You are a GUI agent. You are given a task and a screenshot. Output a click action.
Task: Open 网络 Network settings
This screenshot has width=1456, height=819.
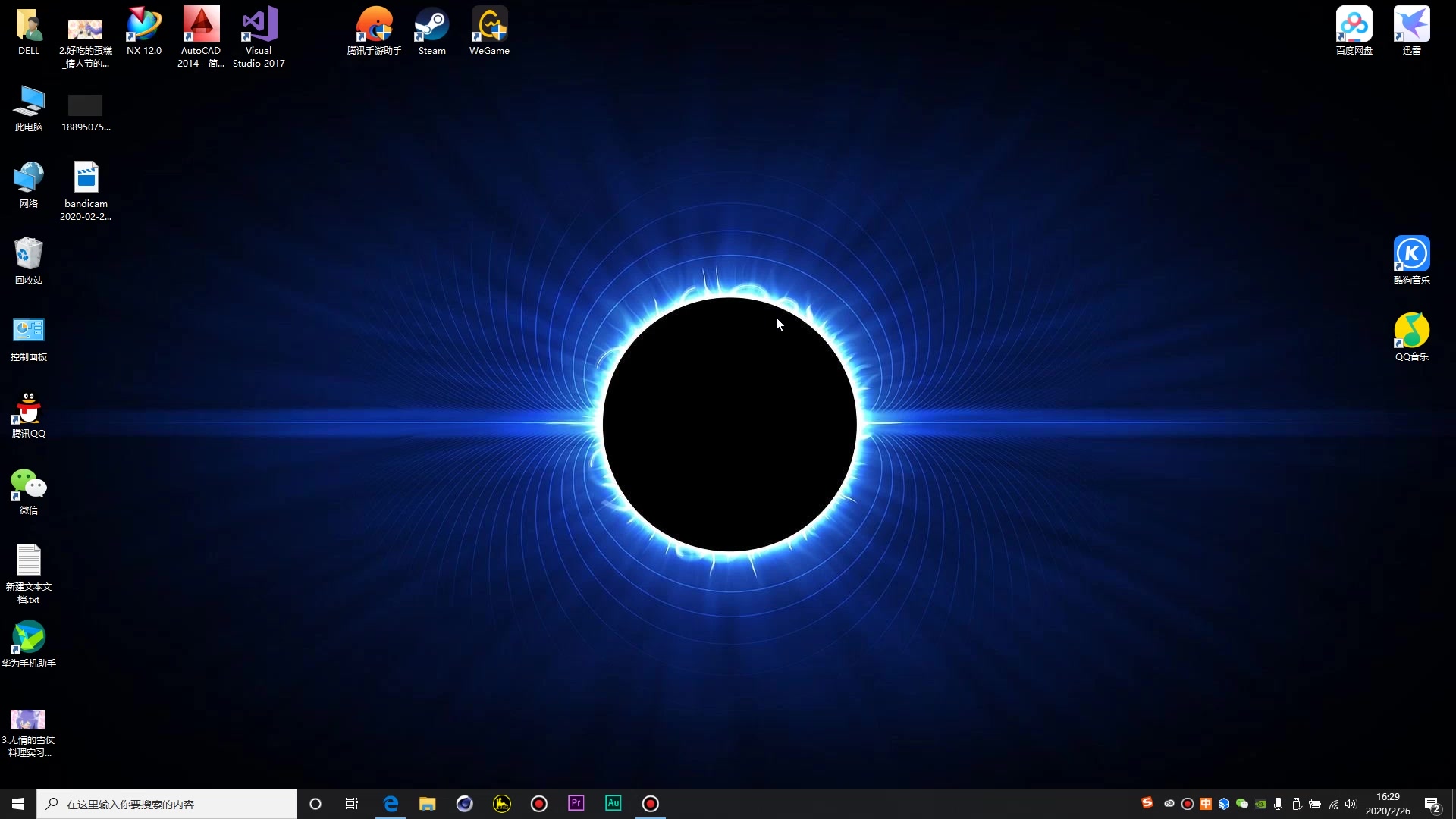tap(27, 181)
